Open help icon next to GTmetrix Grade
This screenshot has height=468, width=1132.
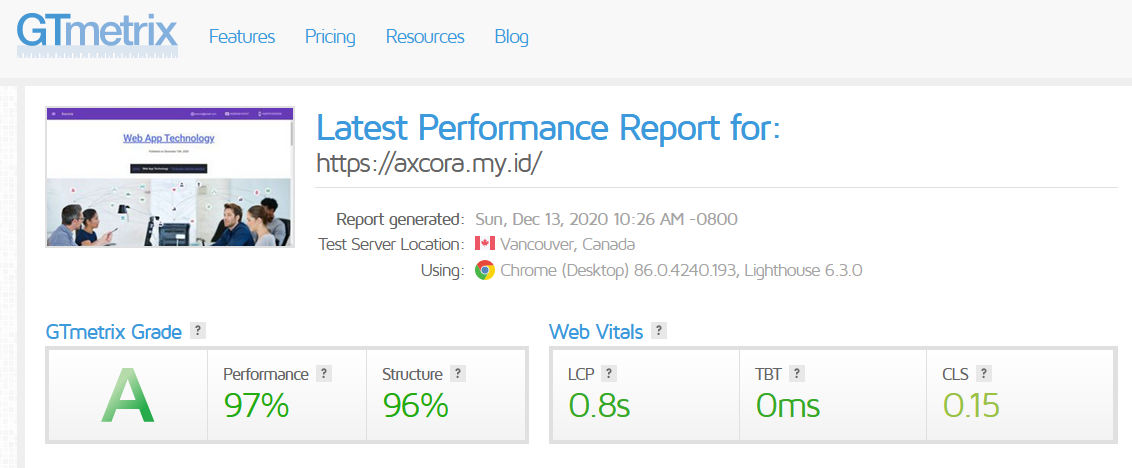point(198,331)
